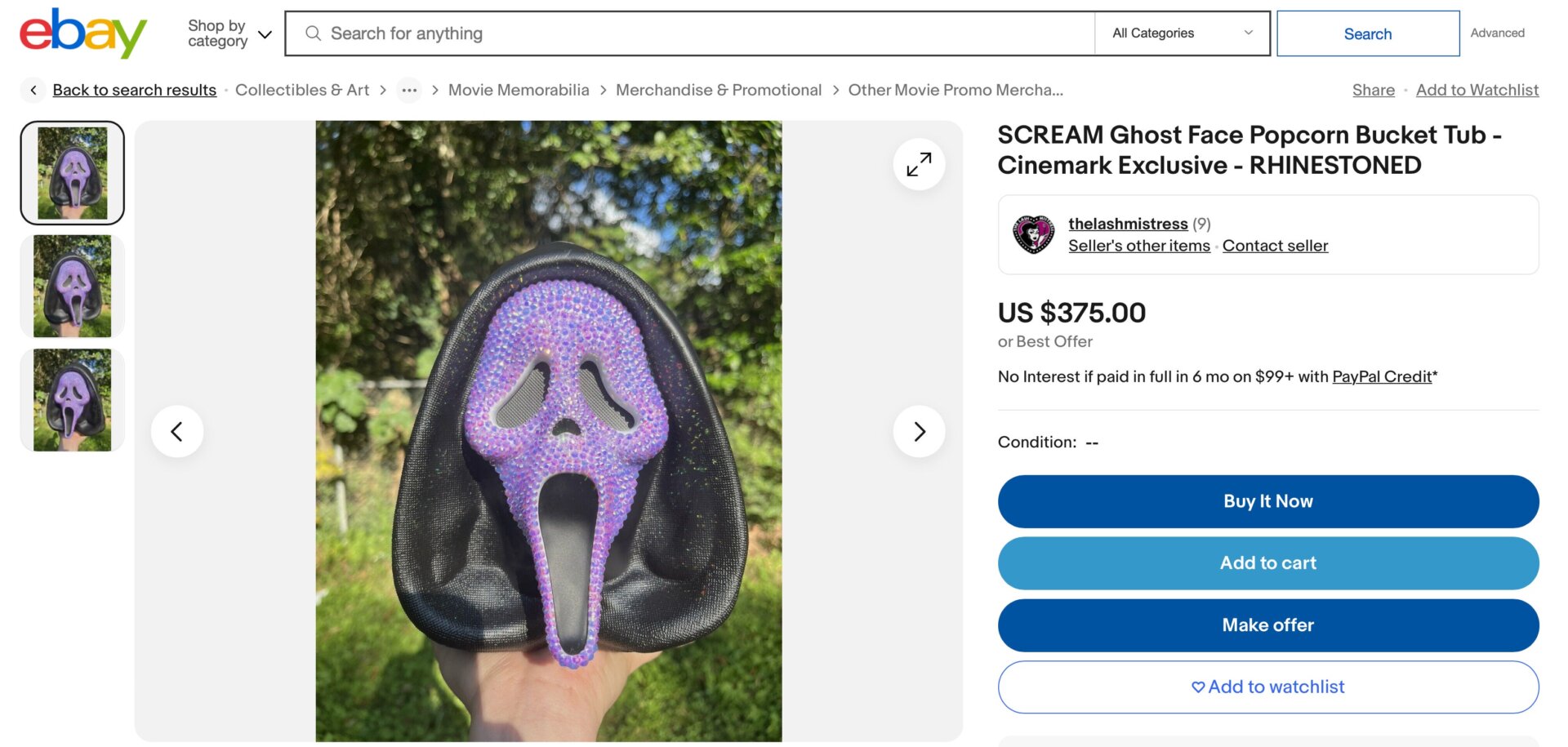Screen dimensions: 1568x747
Task: Open Contact seller
Action: [1275, 245]
